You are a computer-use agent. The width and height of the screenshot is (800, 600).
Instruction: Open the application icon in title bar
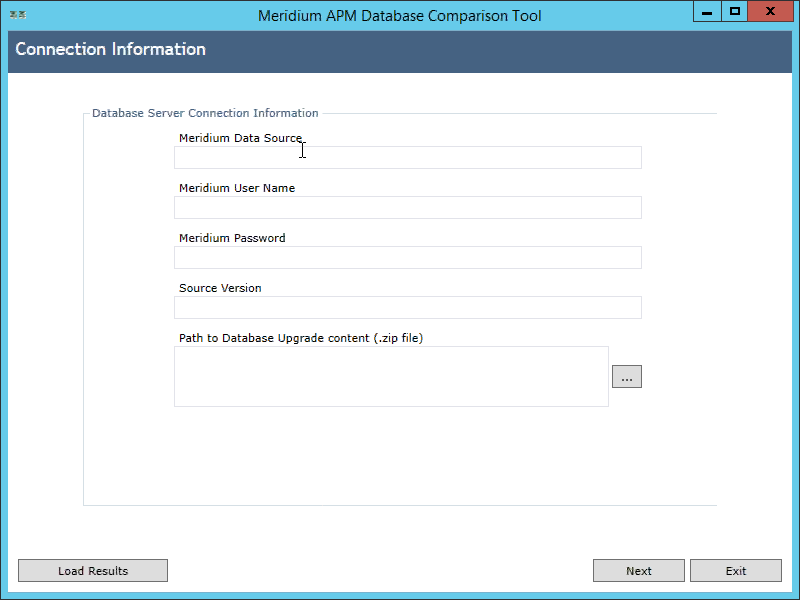(18, 15)
